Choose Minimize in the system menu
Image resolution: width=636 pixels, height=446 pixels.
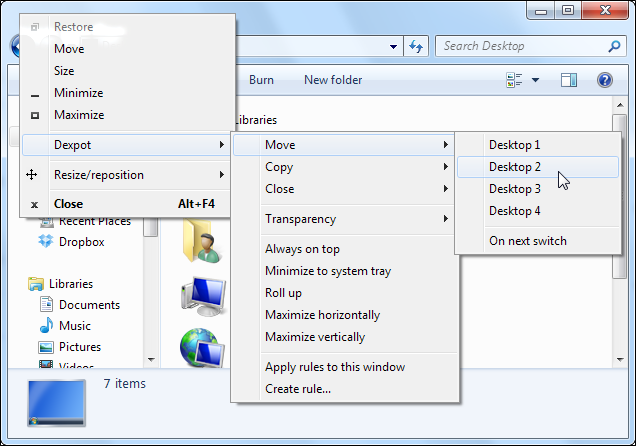pyautogui.click(x=126, y=93)
